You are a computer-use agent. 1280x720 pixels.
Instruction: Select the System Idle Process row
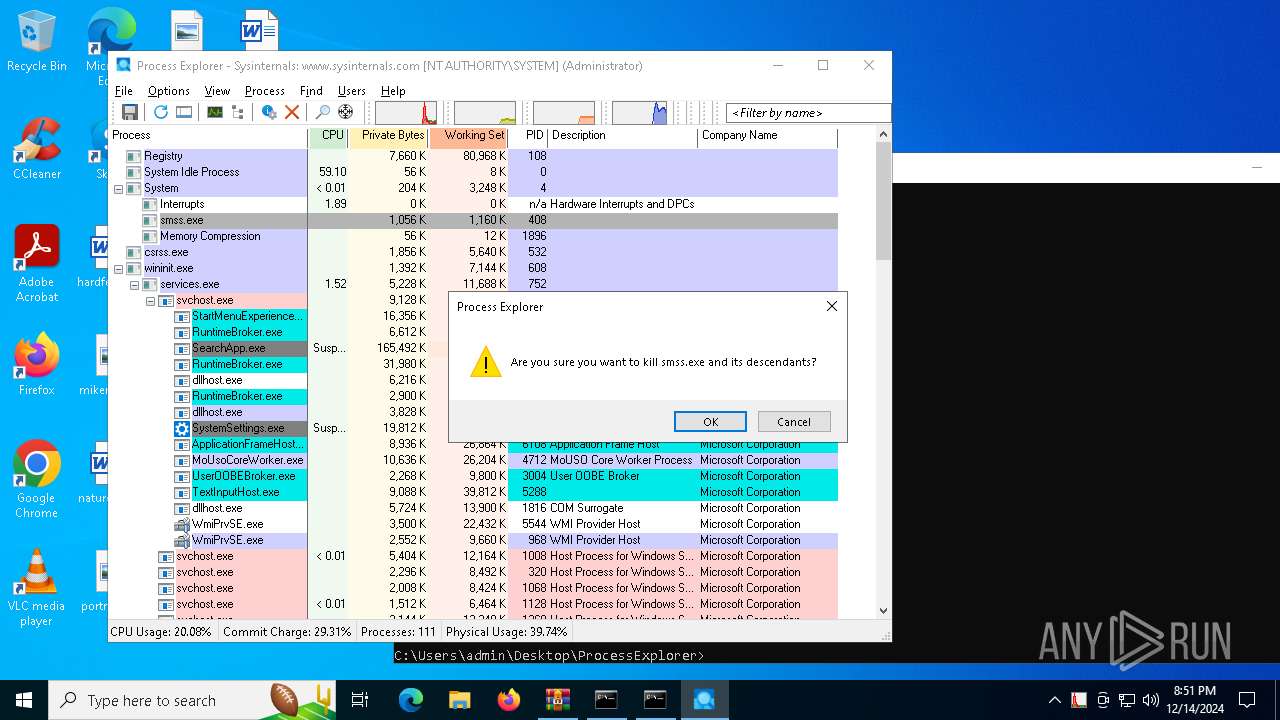click(473, 172)
